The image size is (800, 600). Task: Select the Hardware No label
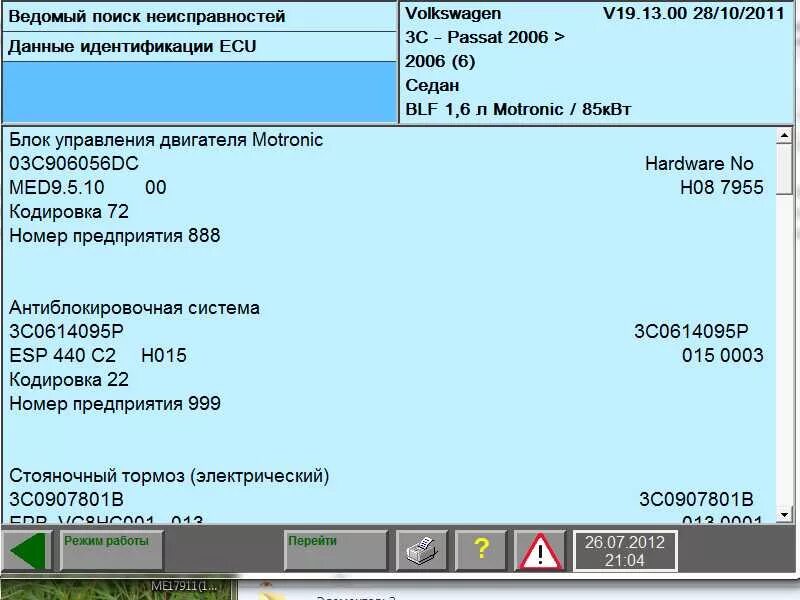(x=699, y=164)
